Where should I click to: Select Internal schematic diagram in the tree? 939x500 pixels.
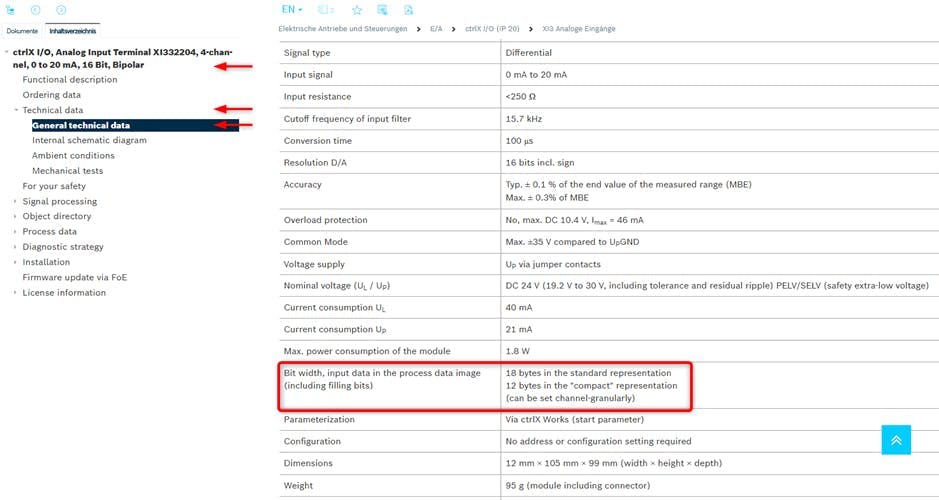[89, 140]
